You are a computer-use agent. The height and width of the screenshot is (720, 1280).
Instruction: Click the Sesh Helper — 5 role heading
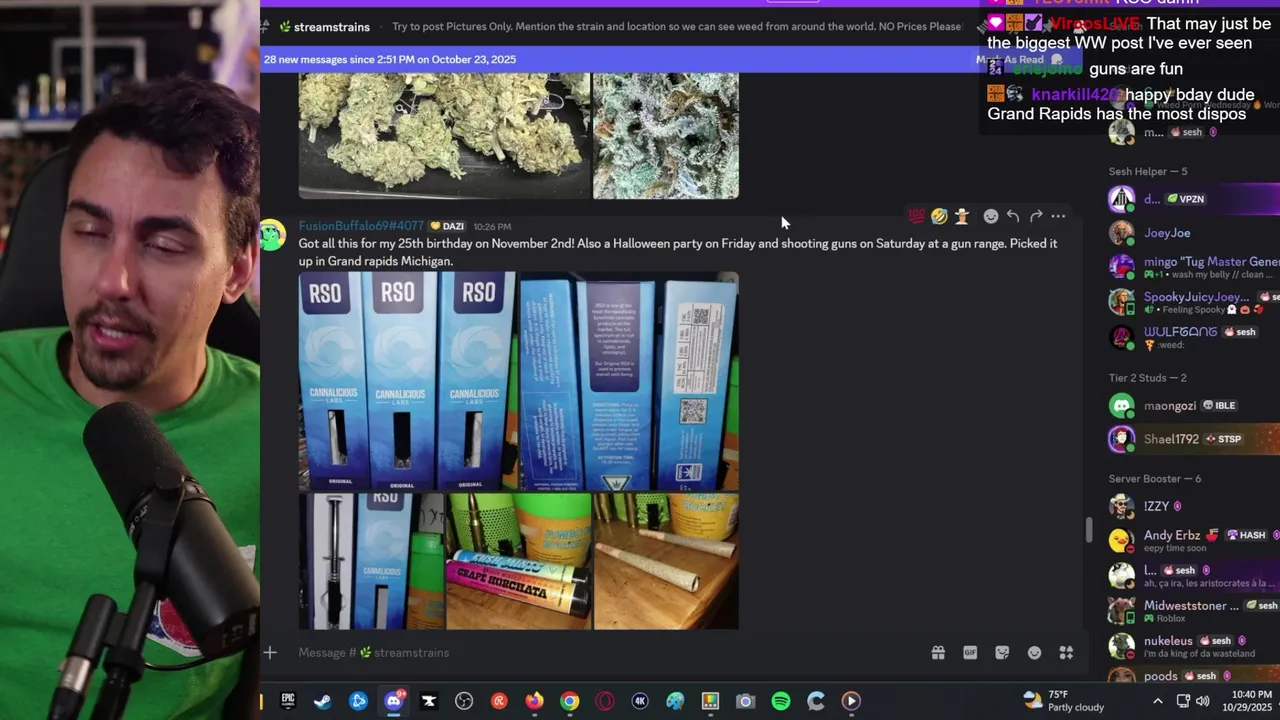pyautogui.click(x=1148, y=172)
